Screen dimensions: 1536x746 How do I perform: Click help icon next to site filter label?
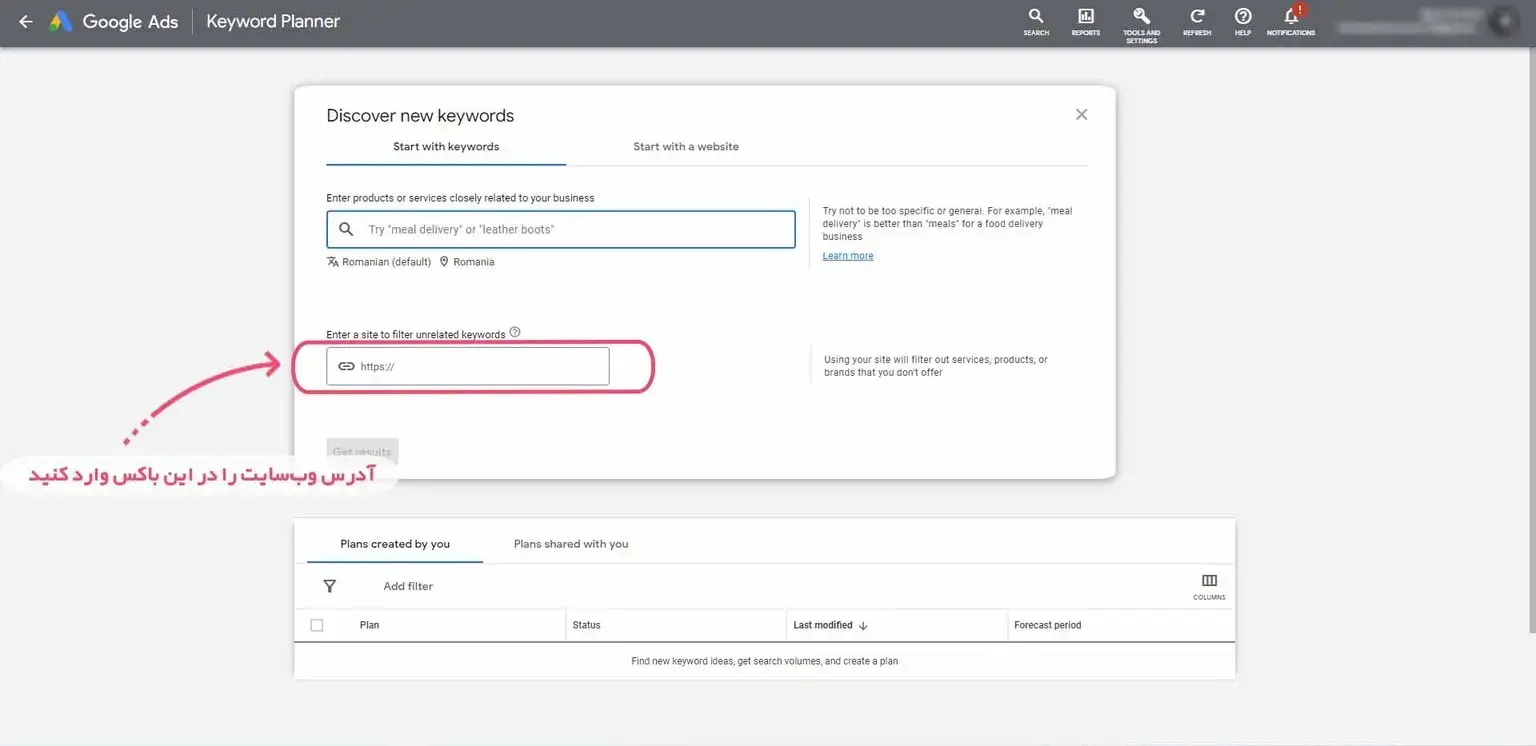(x=515, y=332)
